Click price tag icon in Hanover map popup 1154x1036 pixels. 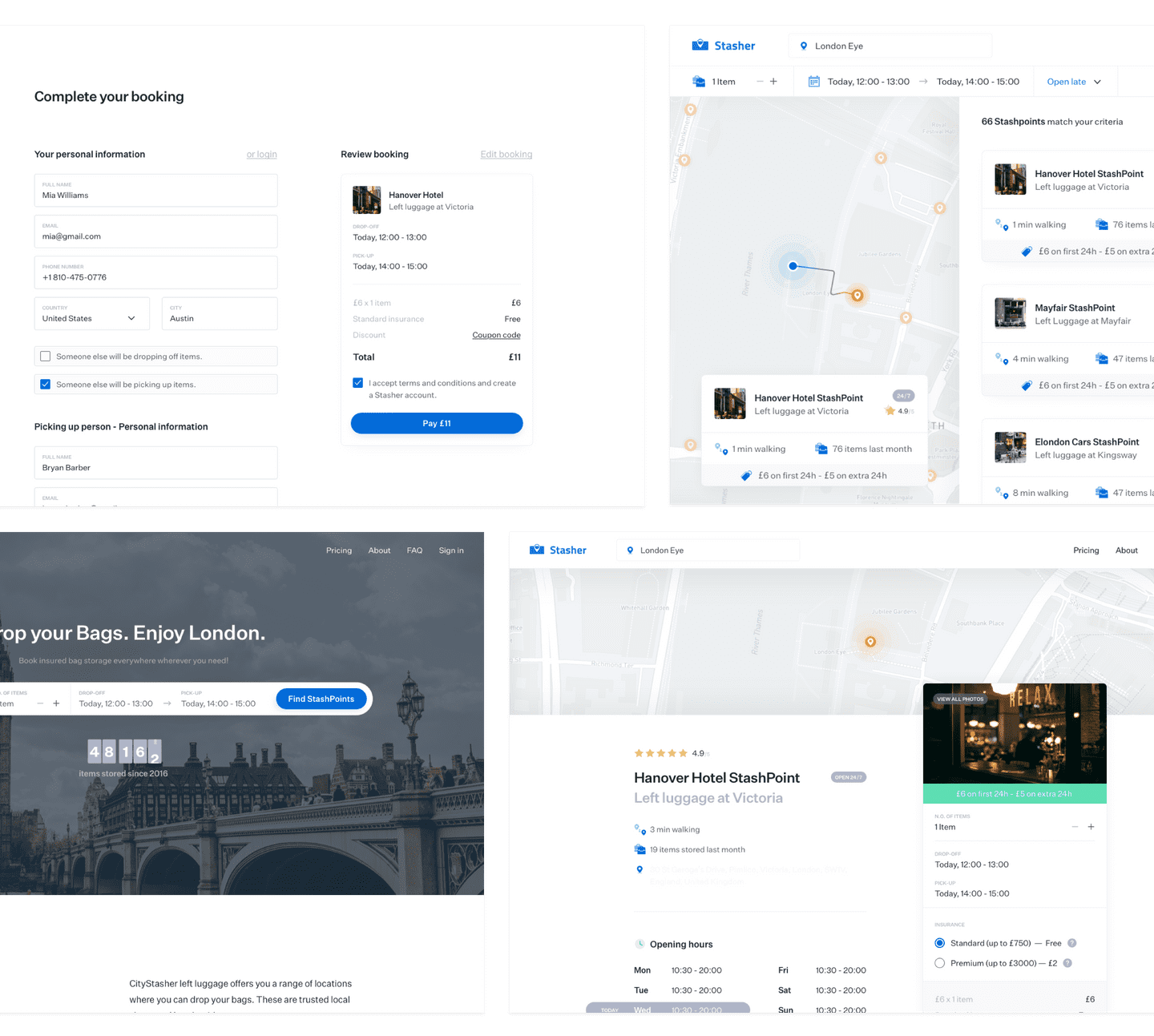point(746,475)
